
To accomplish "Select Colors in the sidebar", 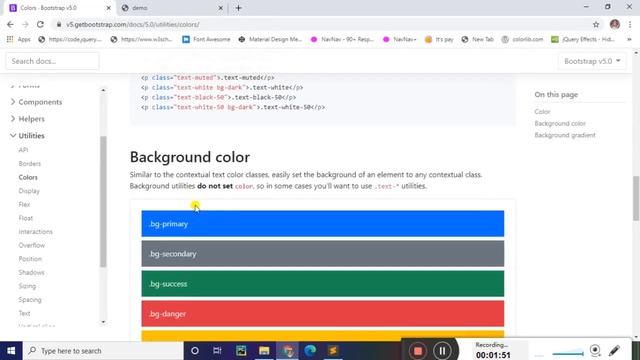I will coord(28,177).
